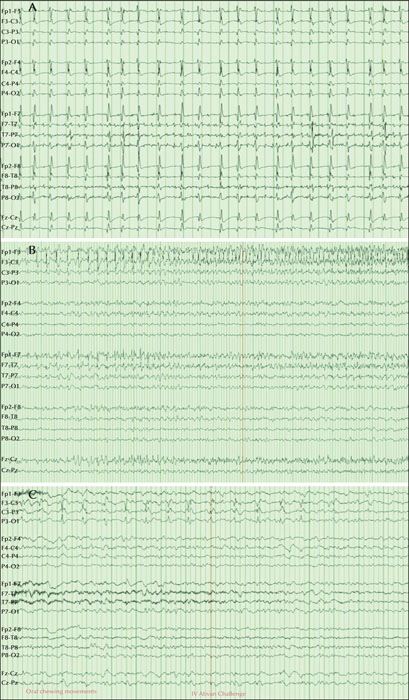Click the P3-O1 channel label in panel A

click(11, 42)
